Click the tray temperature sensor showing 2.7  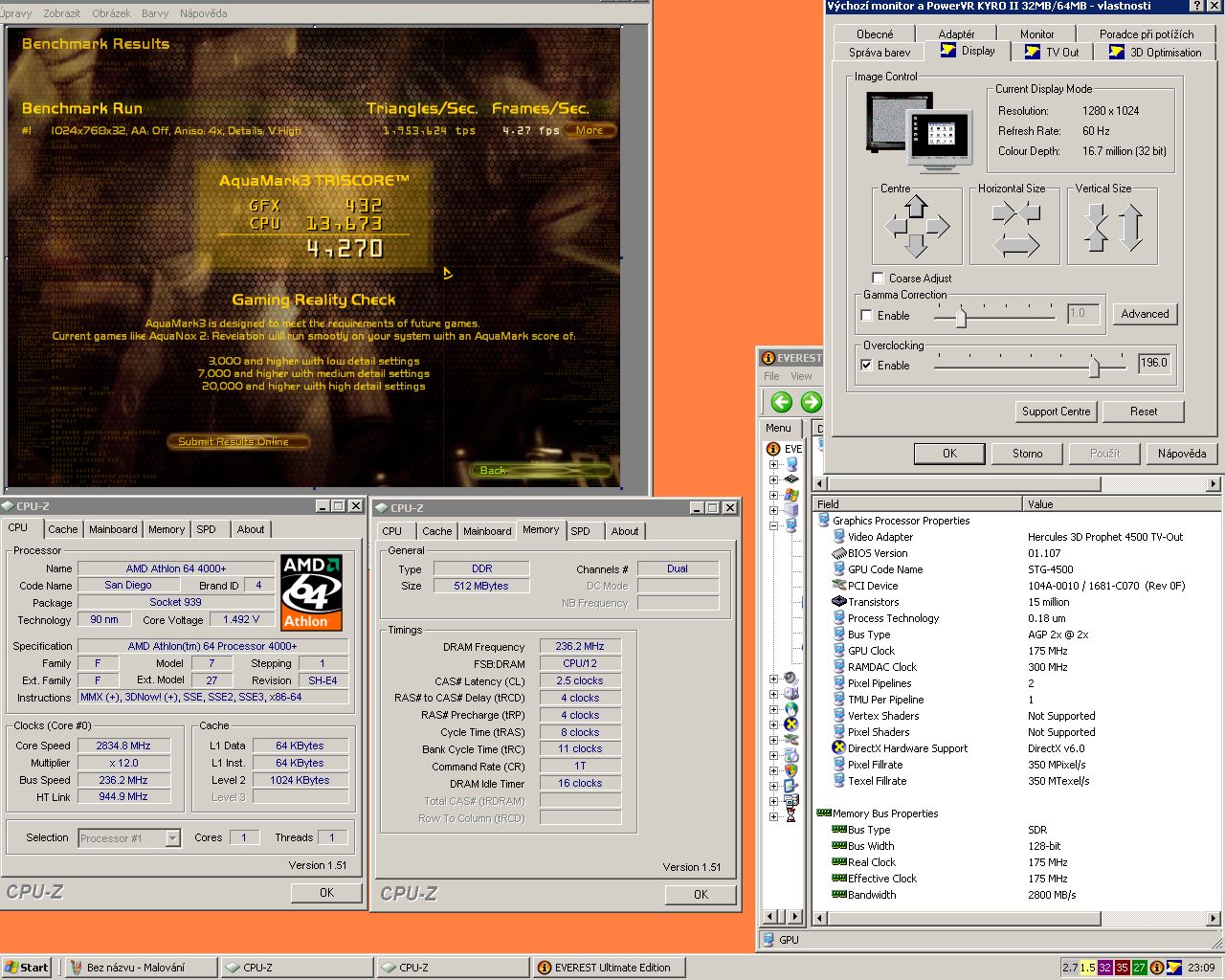(x=1070, y=968)
